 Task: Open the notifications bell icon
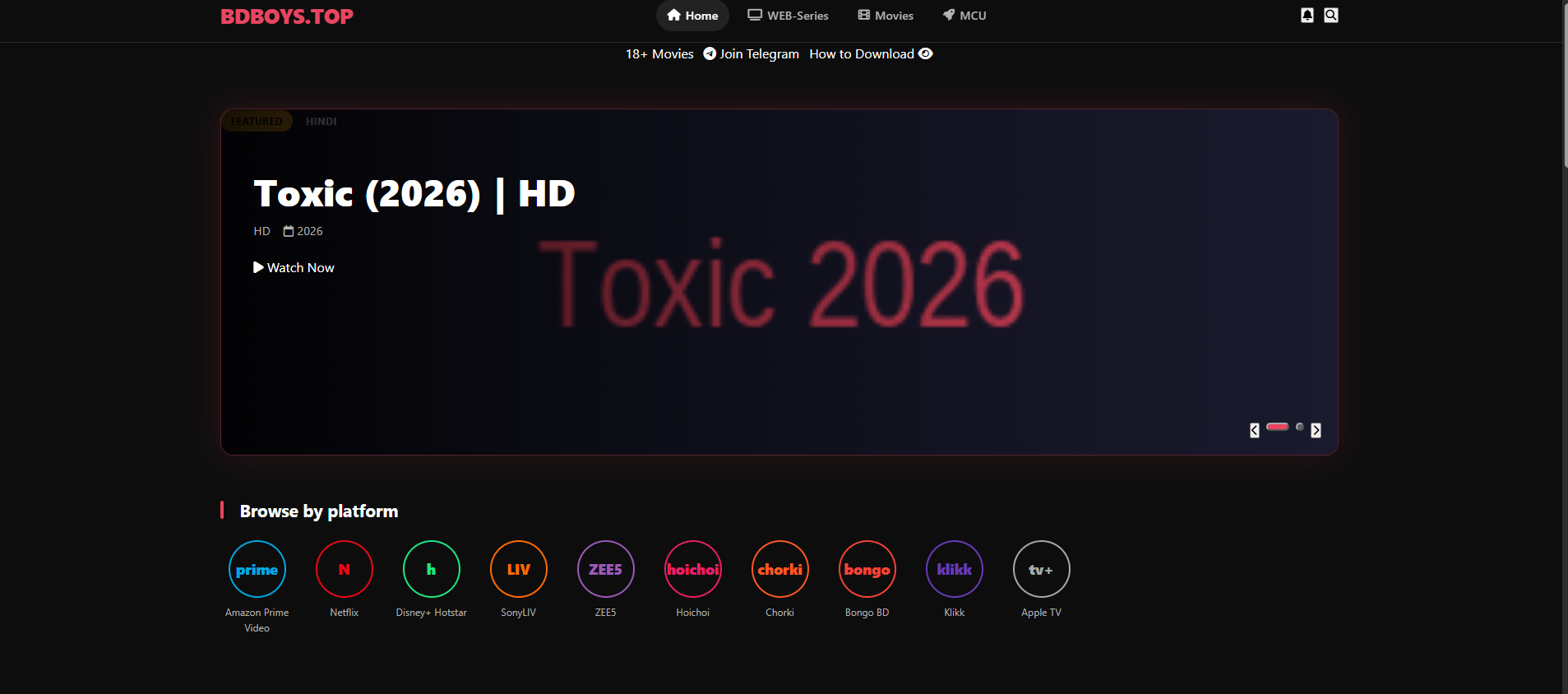click(1307, 16)
